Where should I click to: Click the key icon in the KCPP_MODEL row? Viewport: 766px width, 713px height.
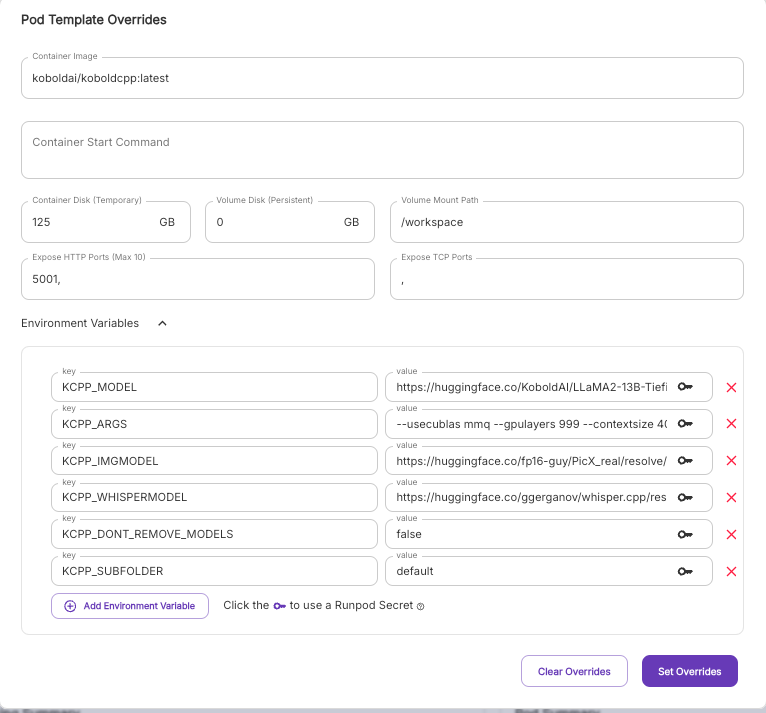click(685, 387)
